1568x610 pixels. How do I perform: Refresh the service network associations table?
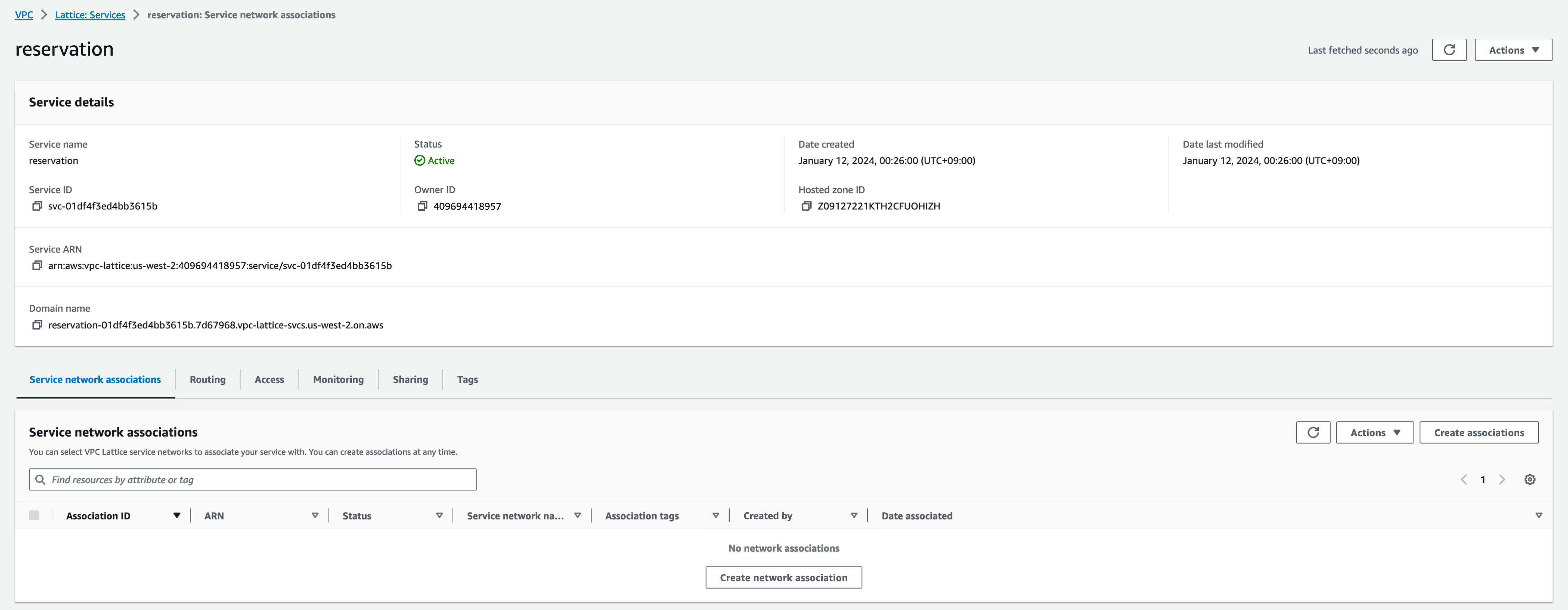(x=1312, y=433)
